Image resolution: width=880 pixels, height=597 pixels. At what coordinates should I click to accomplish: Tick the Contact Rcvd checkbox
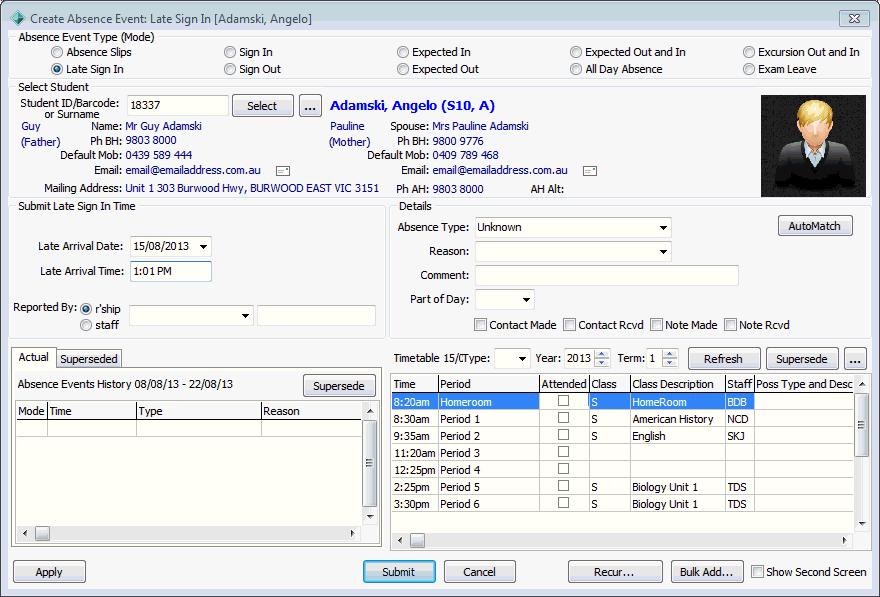[570, 325]
